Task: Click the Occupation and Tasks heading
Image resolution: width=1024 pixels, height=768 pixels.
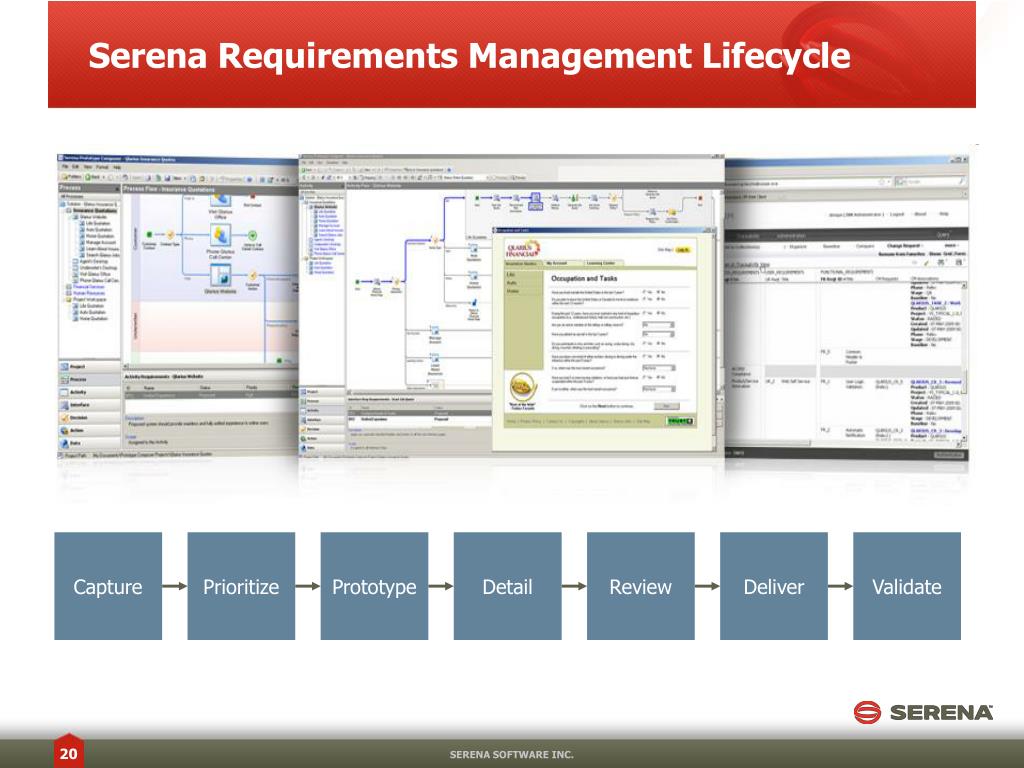Action: coord(584,278)
